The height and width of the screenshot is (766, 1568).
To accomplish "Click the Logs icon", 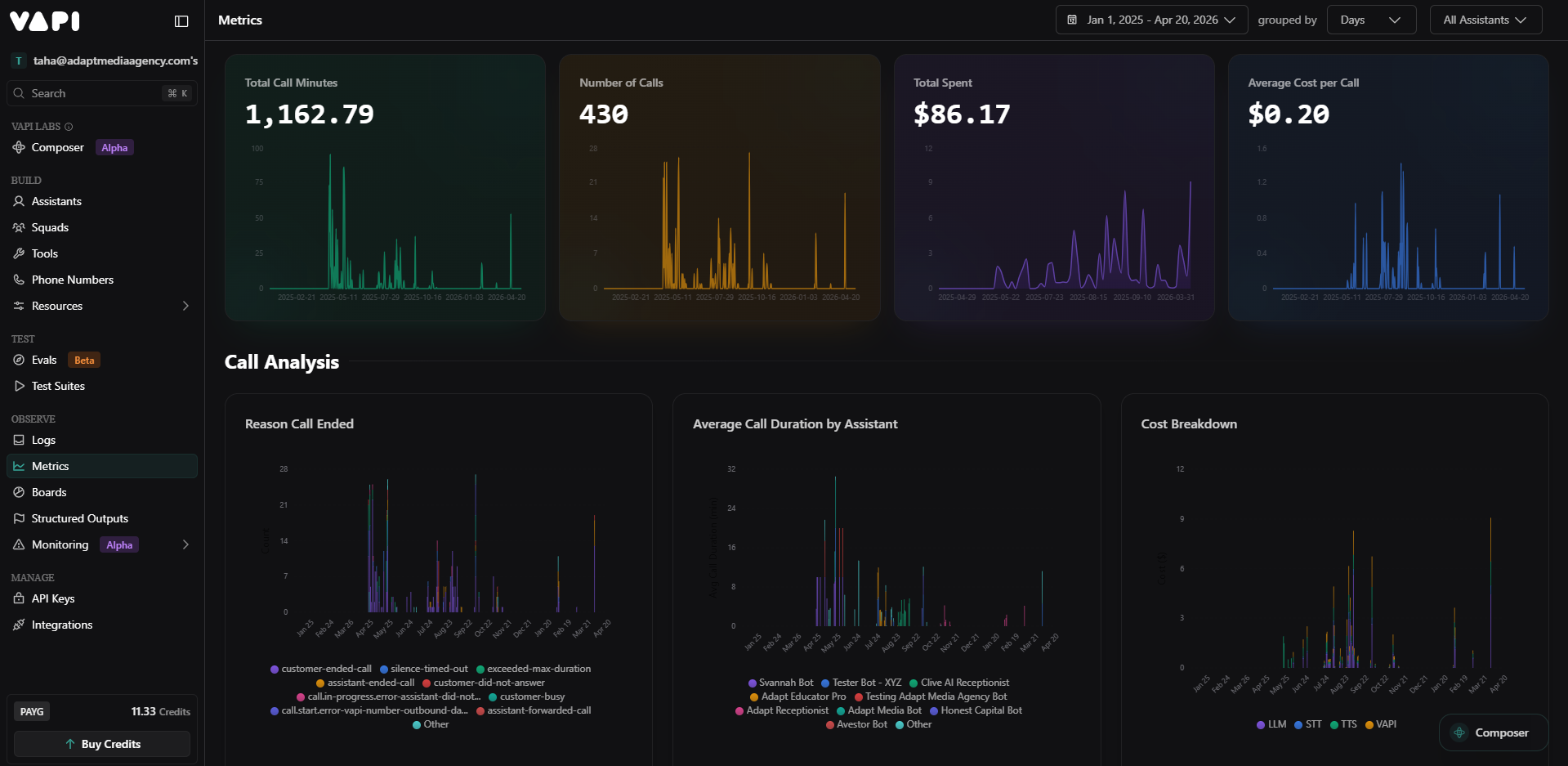I will [x=19, y=440].
